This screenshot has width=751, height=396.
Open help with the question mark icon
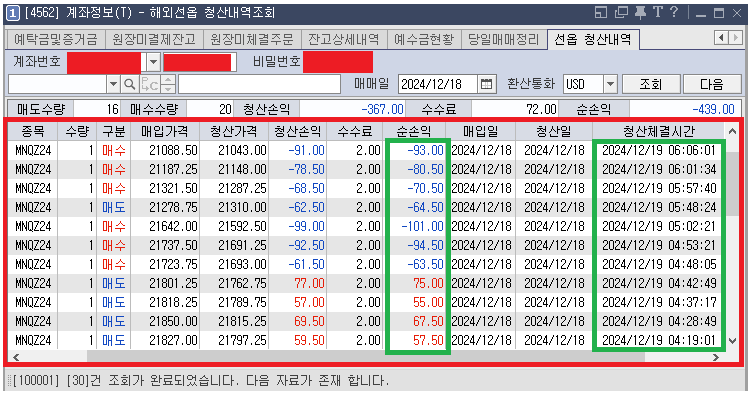pyautogui.click(x=674, y=12)
